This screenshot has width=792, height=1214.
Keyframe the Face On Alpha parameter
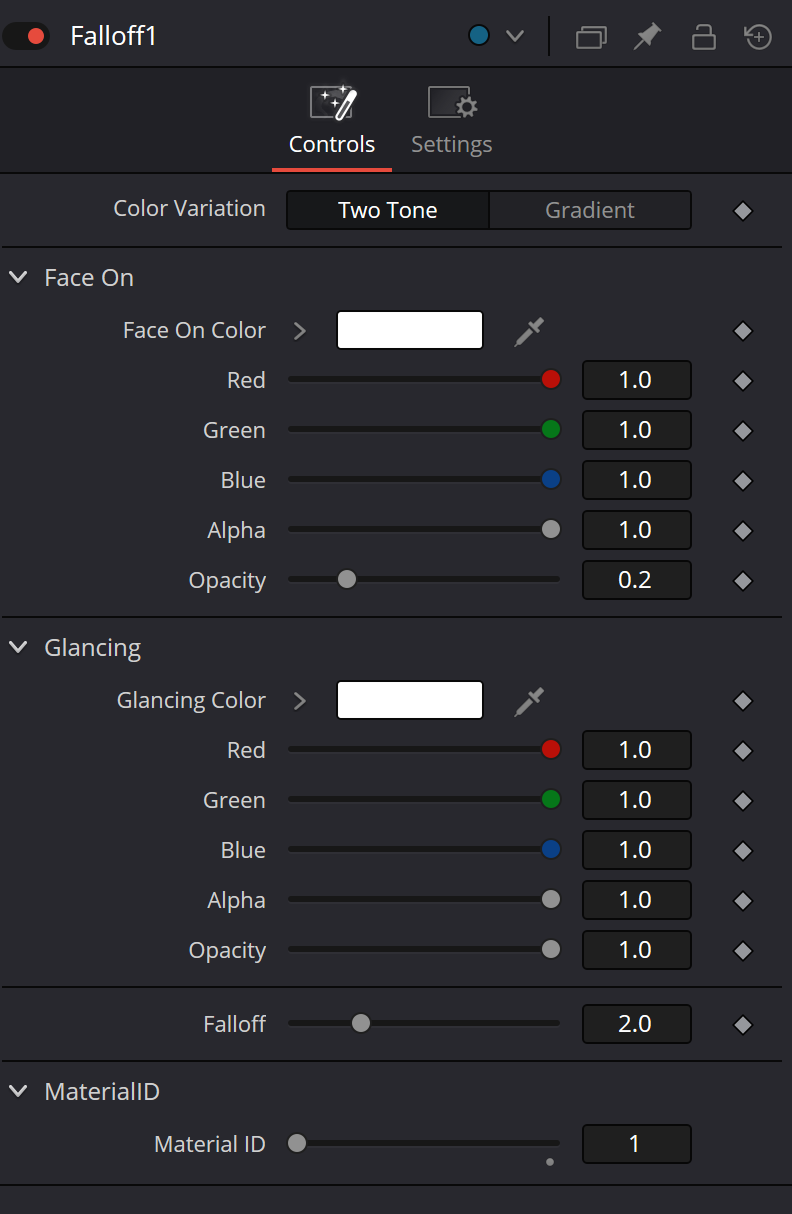click(x=742, y=531)
